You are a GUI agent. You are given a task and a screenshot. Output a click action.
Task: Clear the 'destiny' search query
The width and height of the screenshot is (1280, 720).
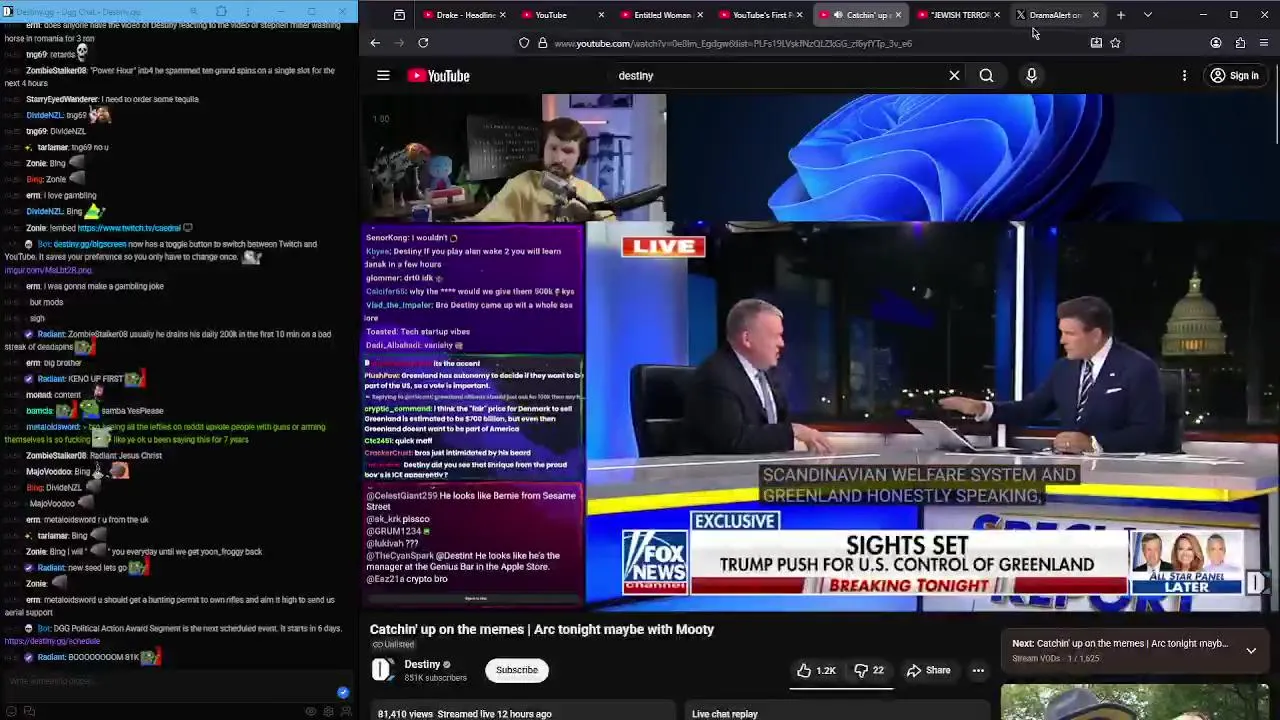pos(954,75)
